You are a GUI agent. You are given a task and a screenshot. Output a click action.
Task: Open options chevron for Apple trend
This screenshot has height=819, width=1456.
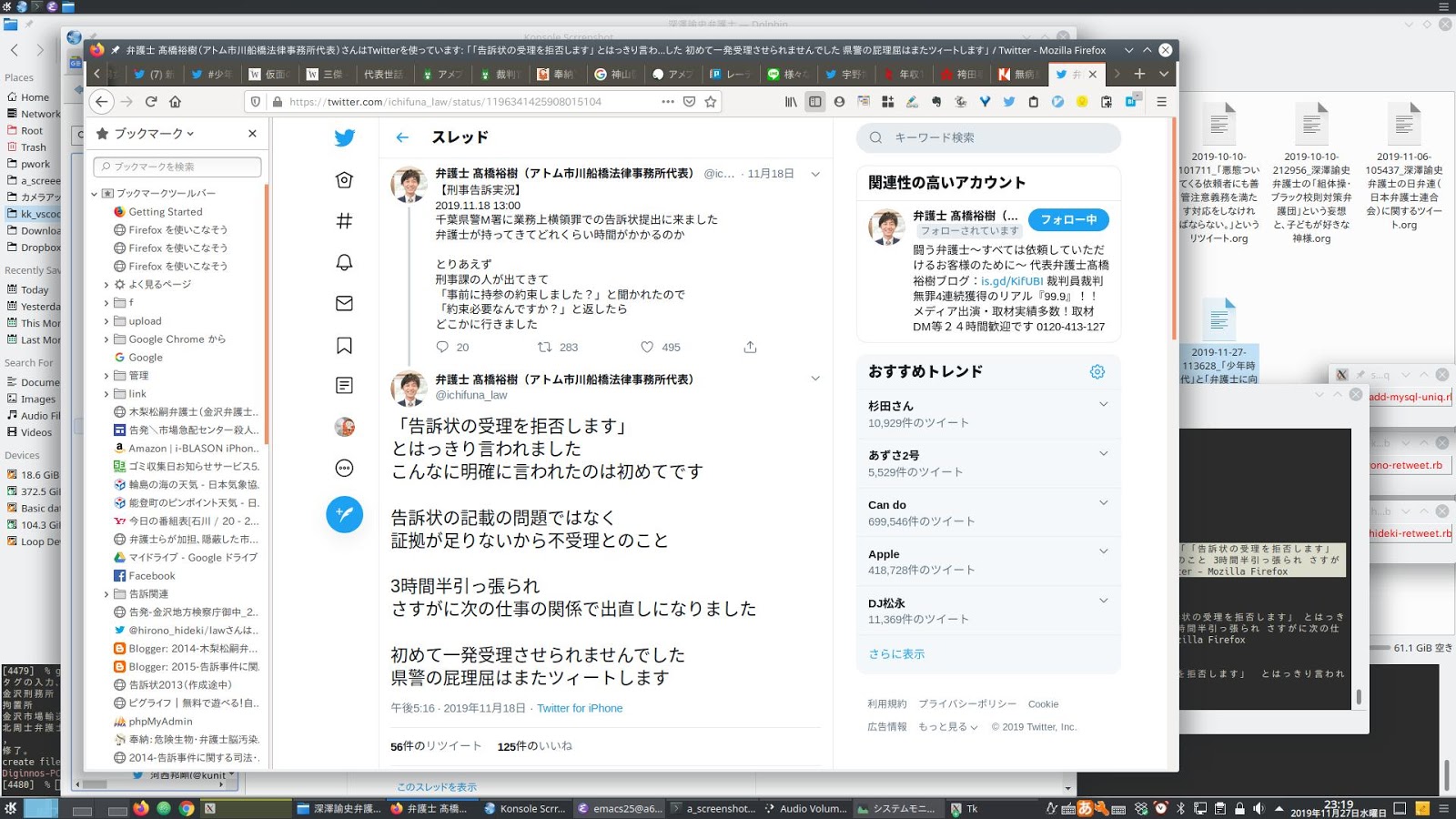(x=1104, y=551)
